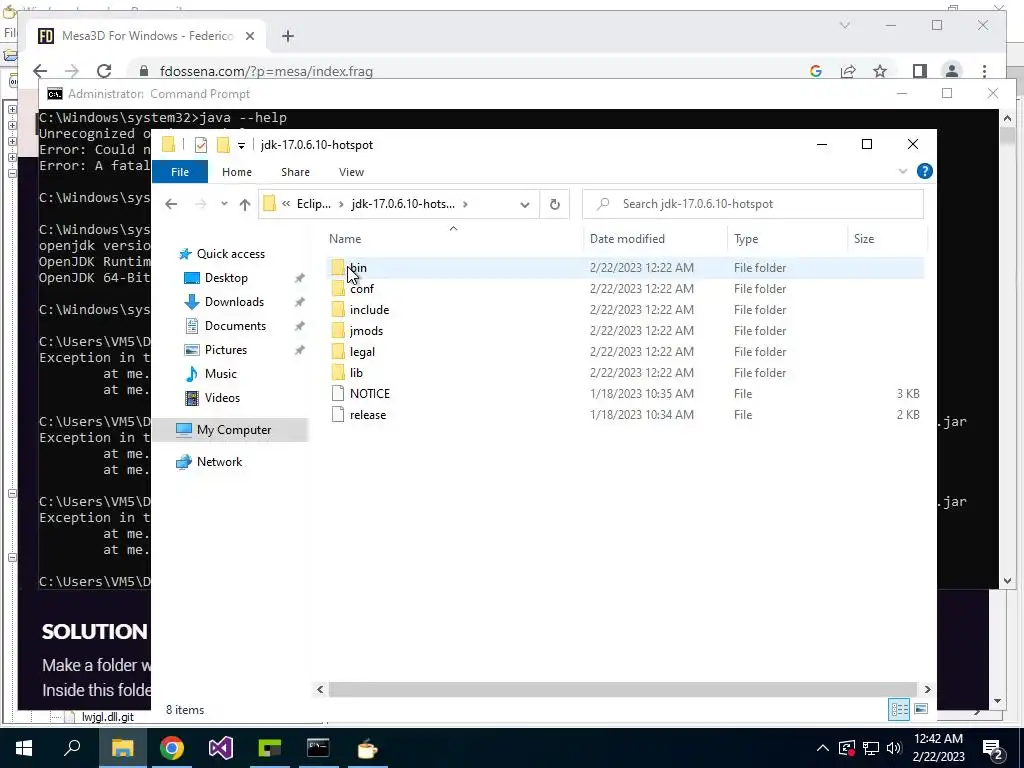Select the release file icon
1024x768 pixels.
pos(338,415)
